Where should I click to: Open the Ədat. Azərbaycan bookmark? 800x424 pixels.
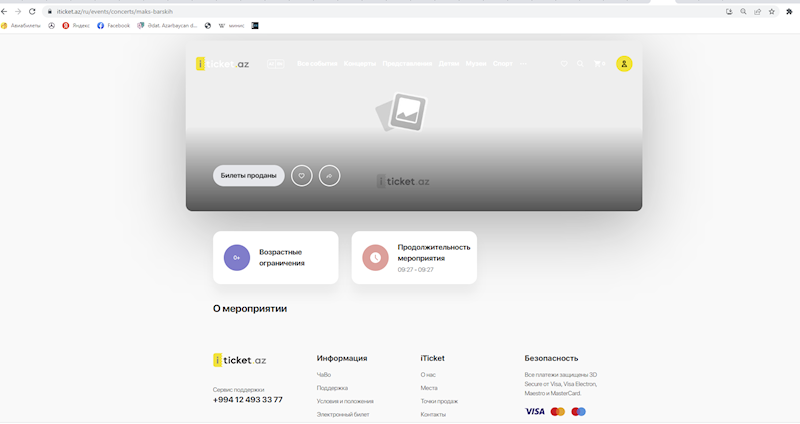pyautogui.click(x=167, y=26)
